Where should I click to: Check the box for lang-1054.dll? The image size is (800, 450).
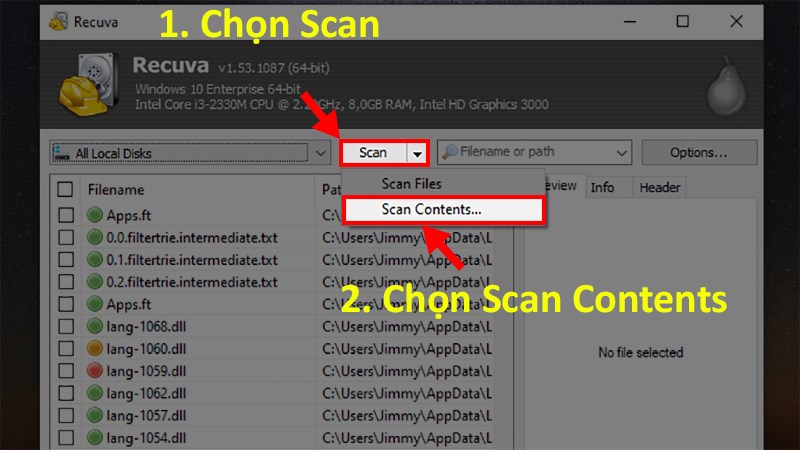tap(66, 437)
